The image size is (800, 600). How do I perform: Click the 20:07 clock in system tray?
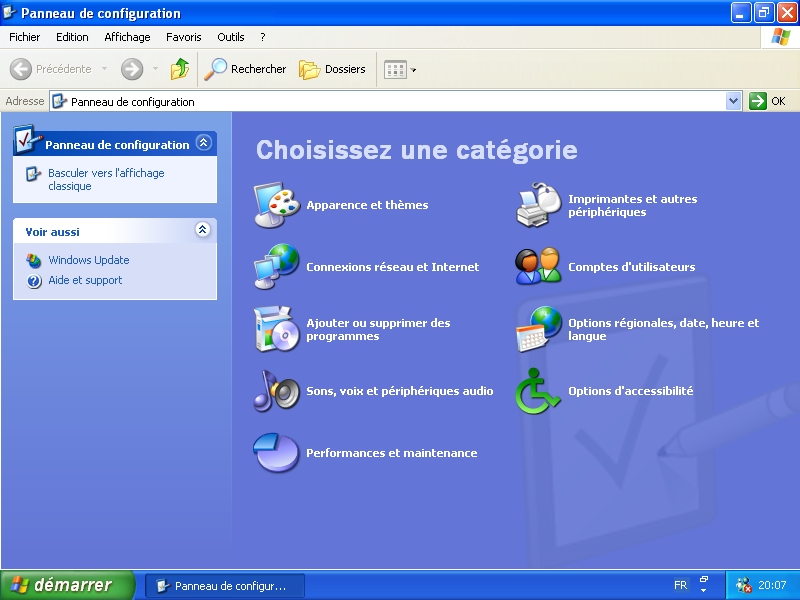pyautogui.click(x=772, y=585)
